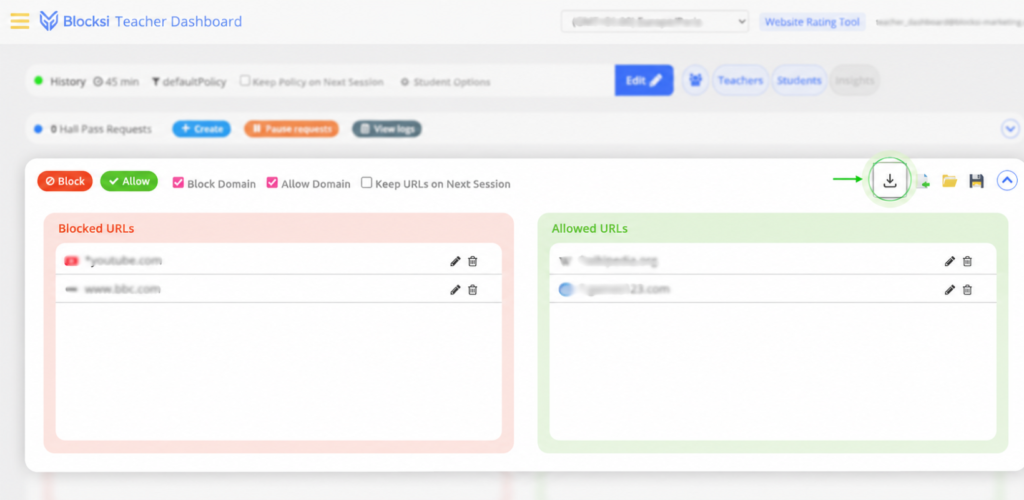The width and height of the screenshot is (1024, 500).
Task: Click the yellow open folder icon
Action: click(x=950, y=181)
